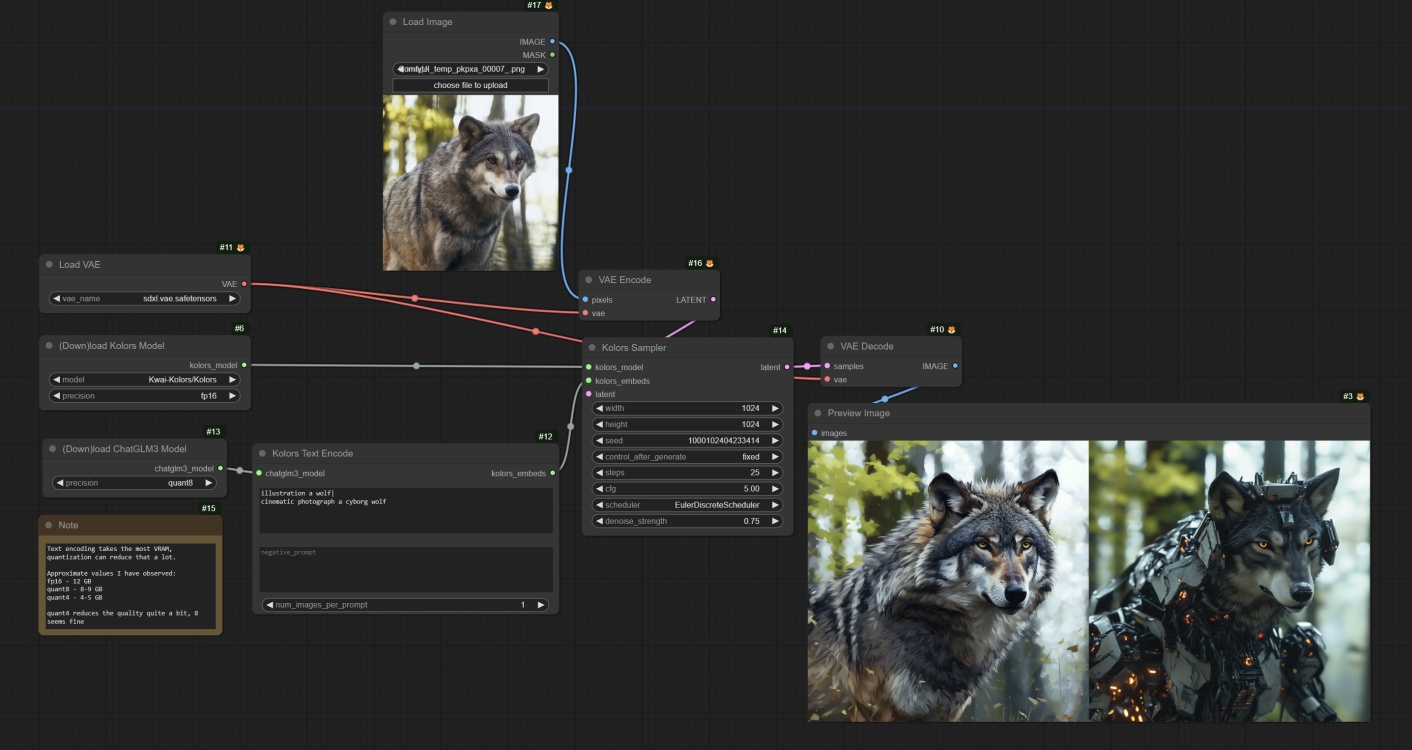The image size is (1412, 750).
Task: Click the fox badge beside #16
Action: coord(709,263)
